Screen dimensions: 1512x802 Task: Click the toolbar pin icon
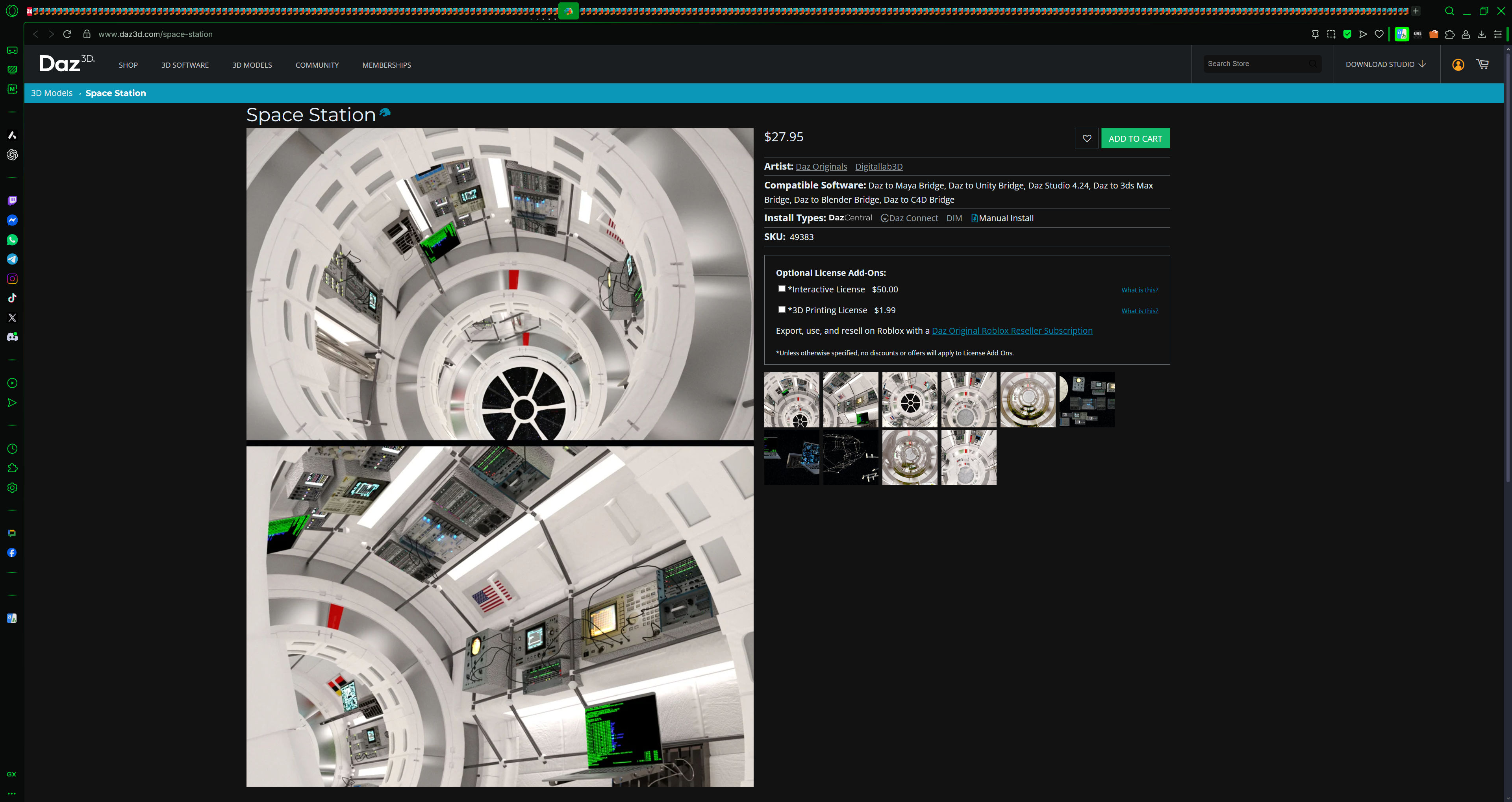pos(1316,34)
